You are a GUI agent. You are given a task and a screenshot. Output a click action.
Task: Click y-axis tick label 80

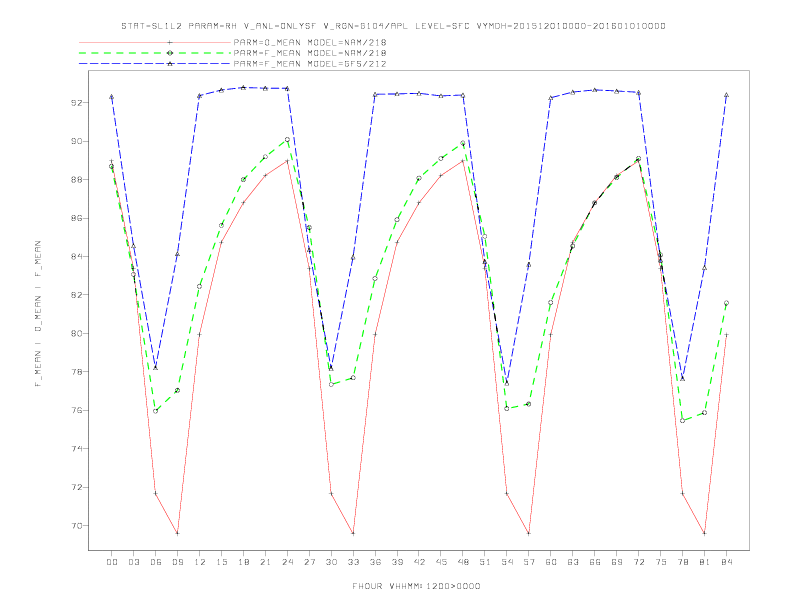77,333
